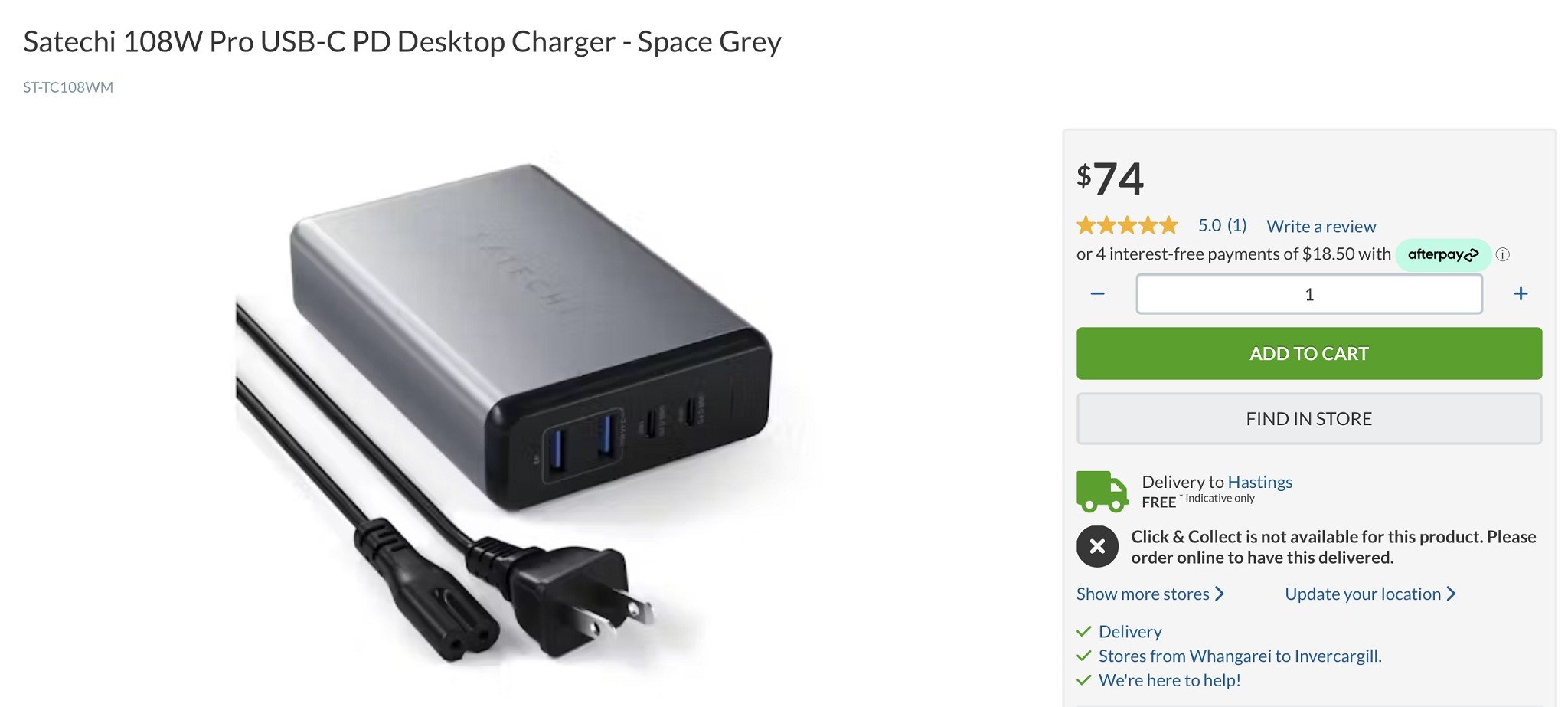
Task: Open Update your location link
Action: coord(1370,594)
